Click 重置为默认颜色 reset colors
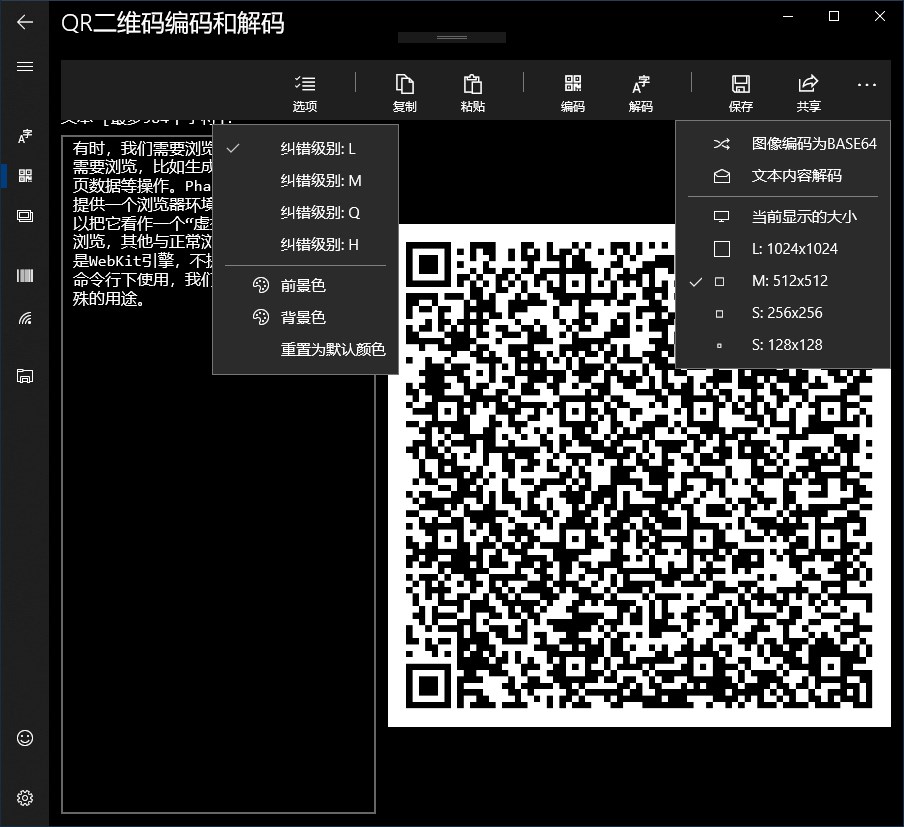 tap(306, 349)
